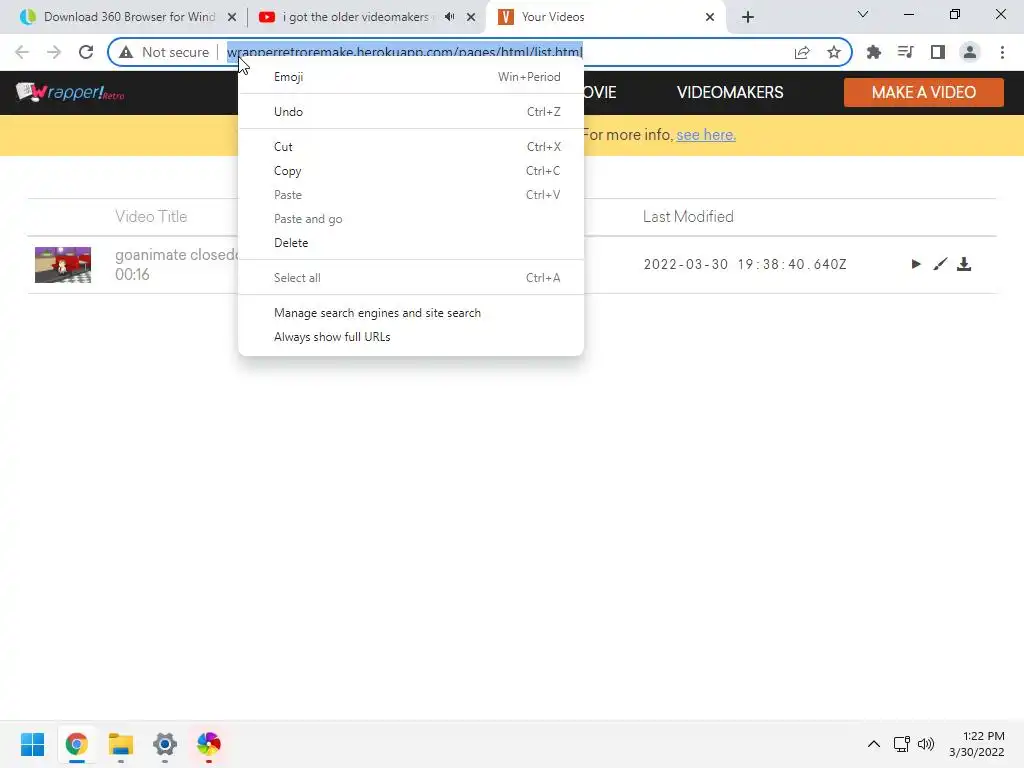Edit the goanimate closed video with pencil icon
Viewport: 1024px width, 768px height.
[x=940, y=264]
